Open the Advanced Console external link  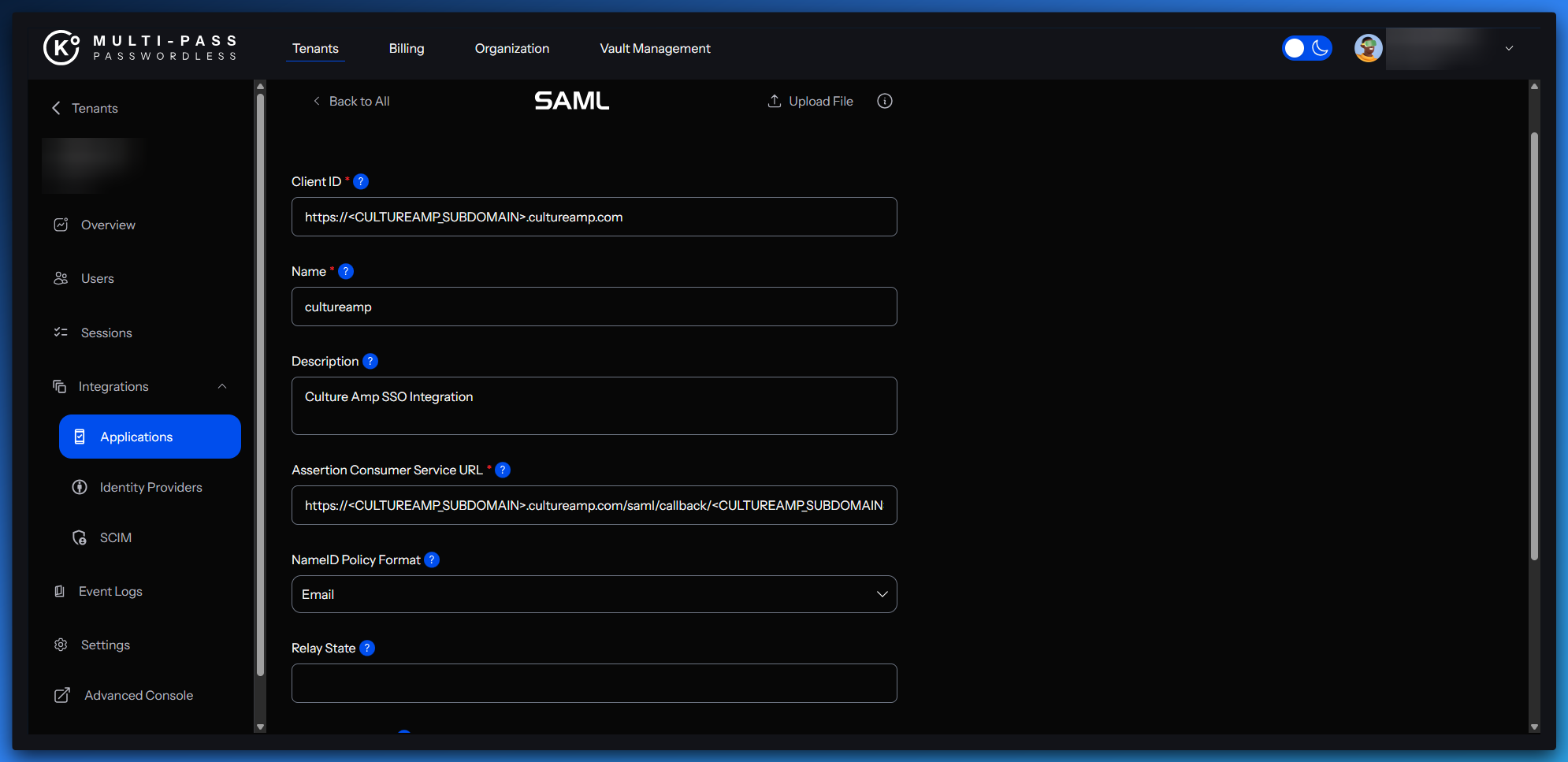[x=138, y=695]
